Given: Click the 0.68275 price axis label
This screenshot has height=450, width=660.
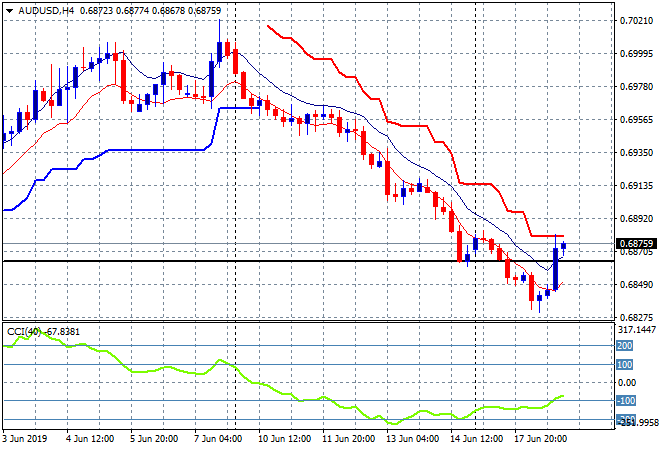Looking at the screenshot, I should [636, 317].
